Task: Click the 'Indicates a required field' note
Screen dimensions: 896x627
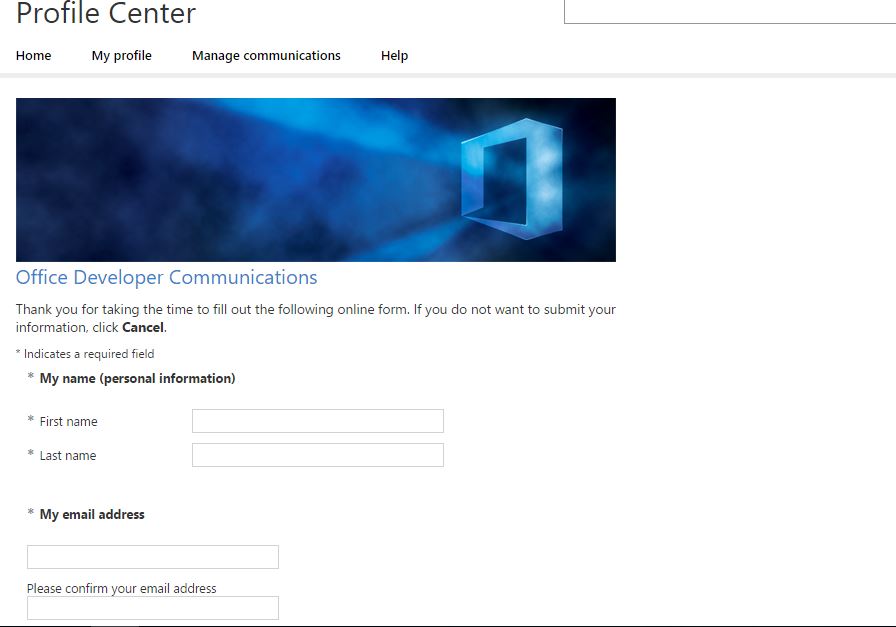Action: (x=85, y=354)
